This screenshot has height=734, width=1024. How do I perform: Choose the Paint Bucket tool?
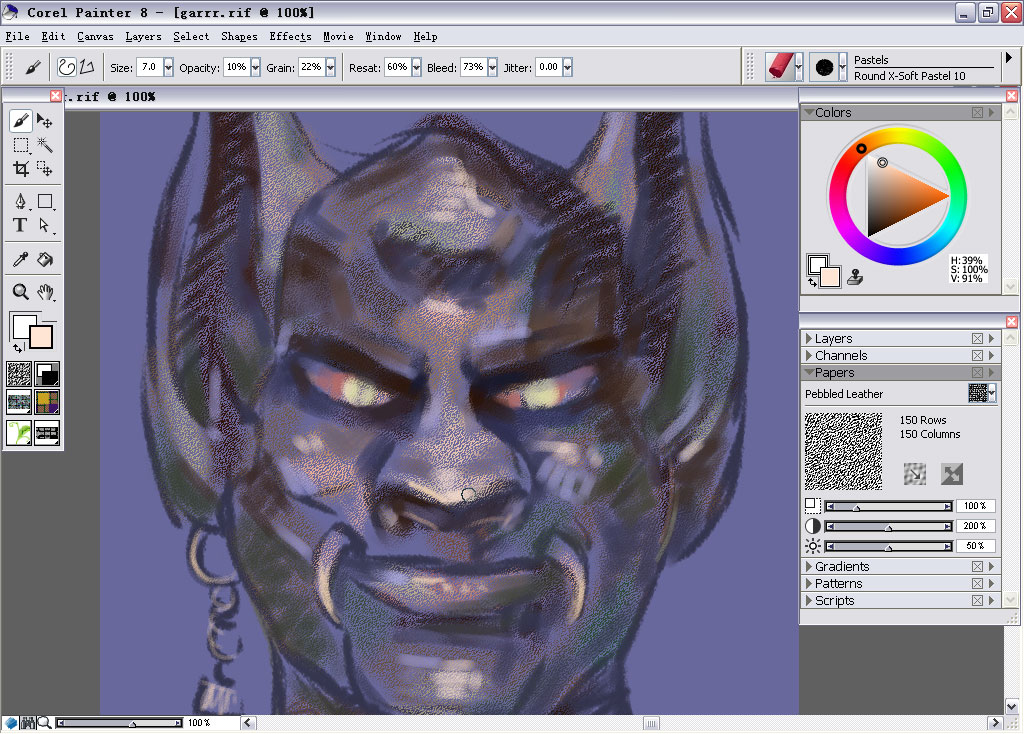pos(45,259)
